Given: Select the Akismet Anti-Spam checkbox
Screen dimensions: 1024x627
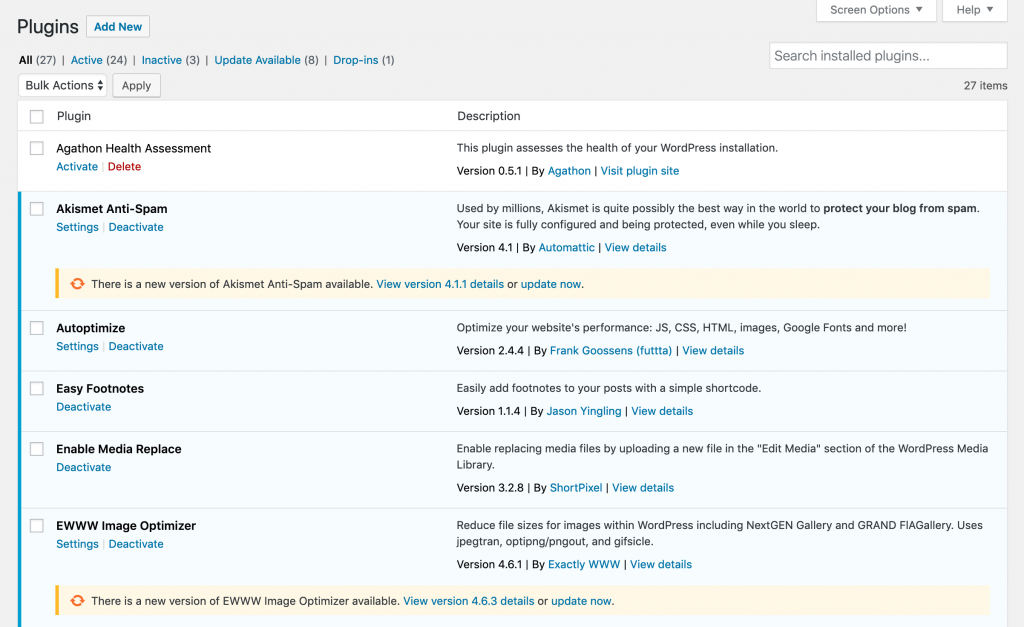Looking at the screenshot, I should pyautogui.click(x=37, y=208).
